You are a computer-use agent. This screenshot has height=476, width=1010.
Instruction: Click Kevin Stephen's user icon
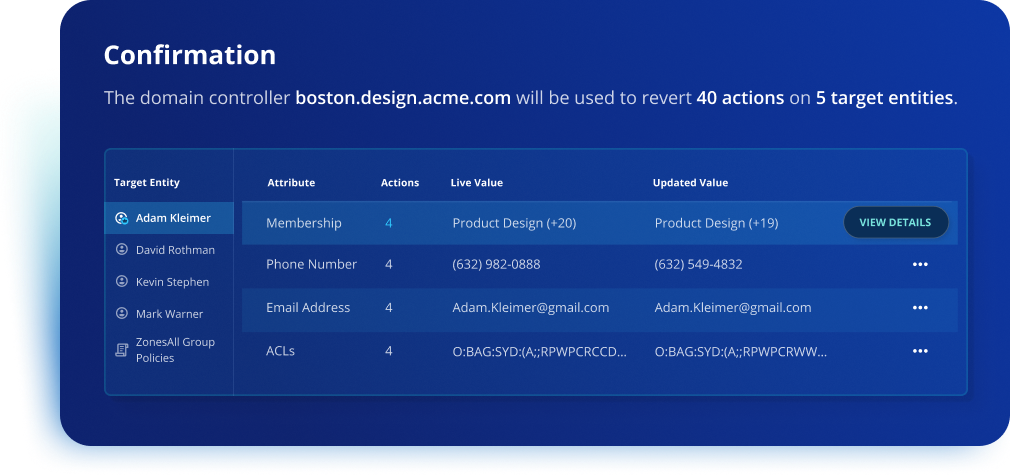click(x=122, y=282)
